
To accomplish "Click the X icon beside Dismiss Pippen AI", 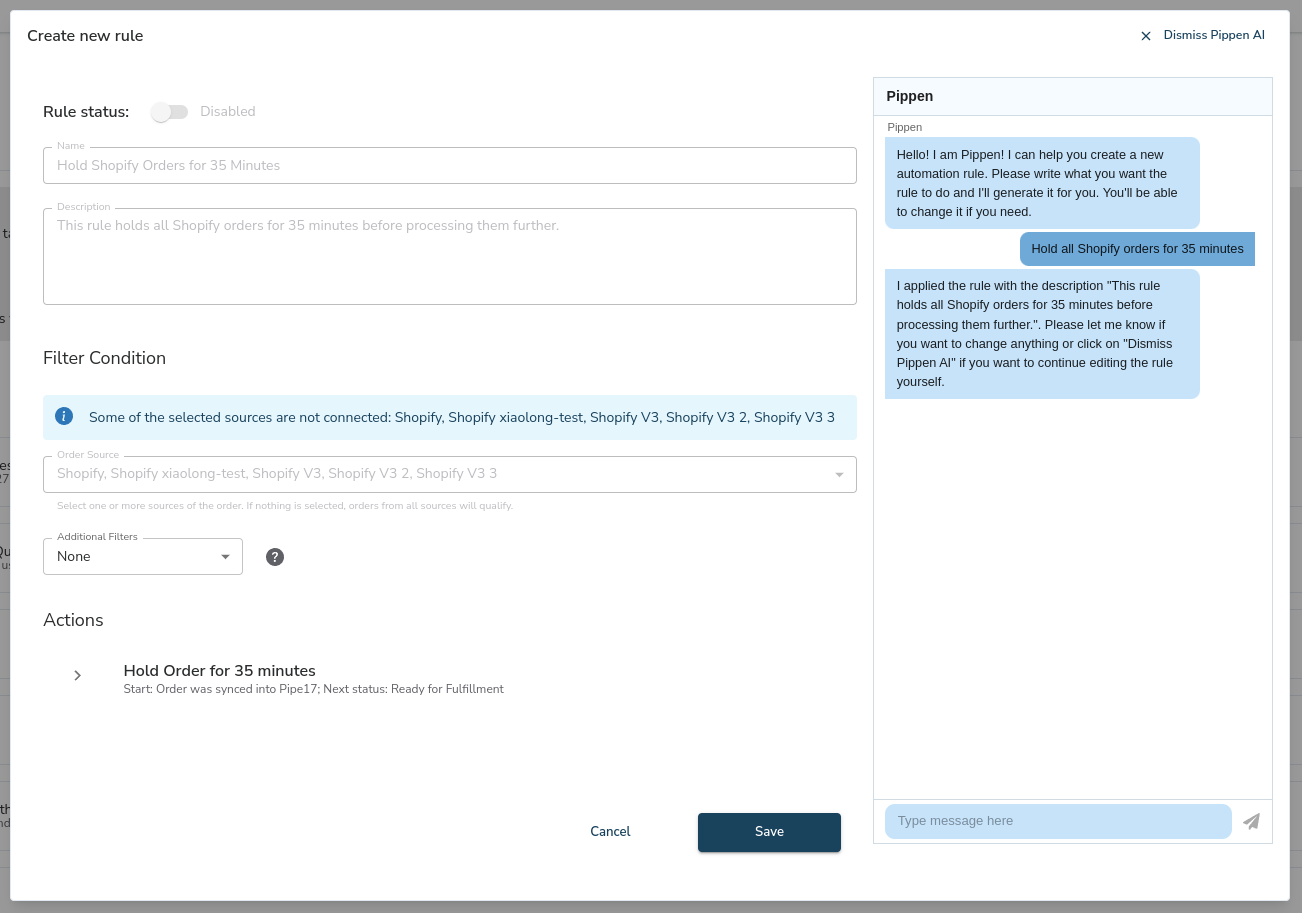I will point(1146,36).
